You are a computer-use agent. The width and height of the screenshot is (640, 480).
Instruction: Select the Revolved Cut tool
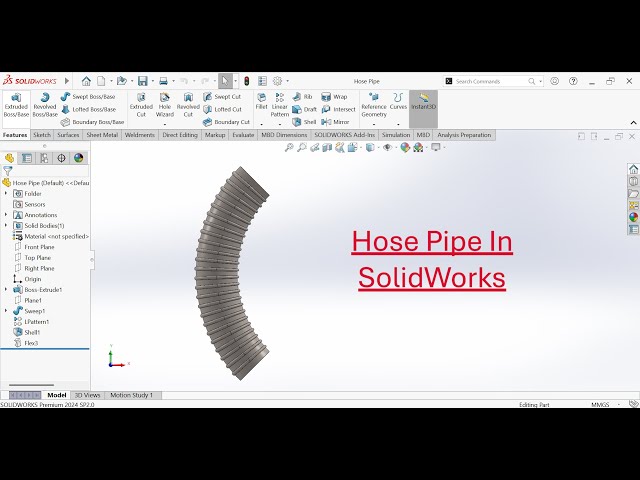pyautogui.click(x=188, y=105)
